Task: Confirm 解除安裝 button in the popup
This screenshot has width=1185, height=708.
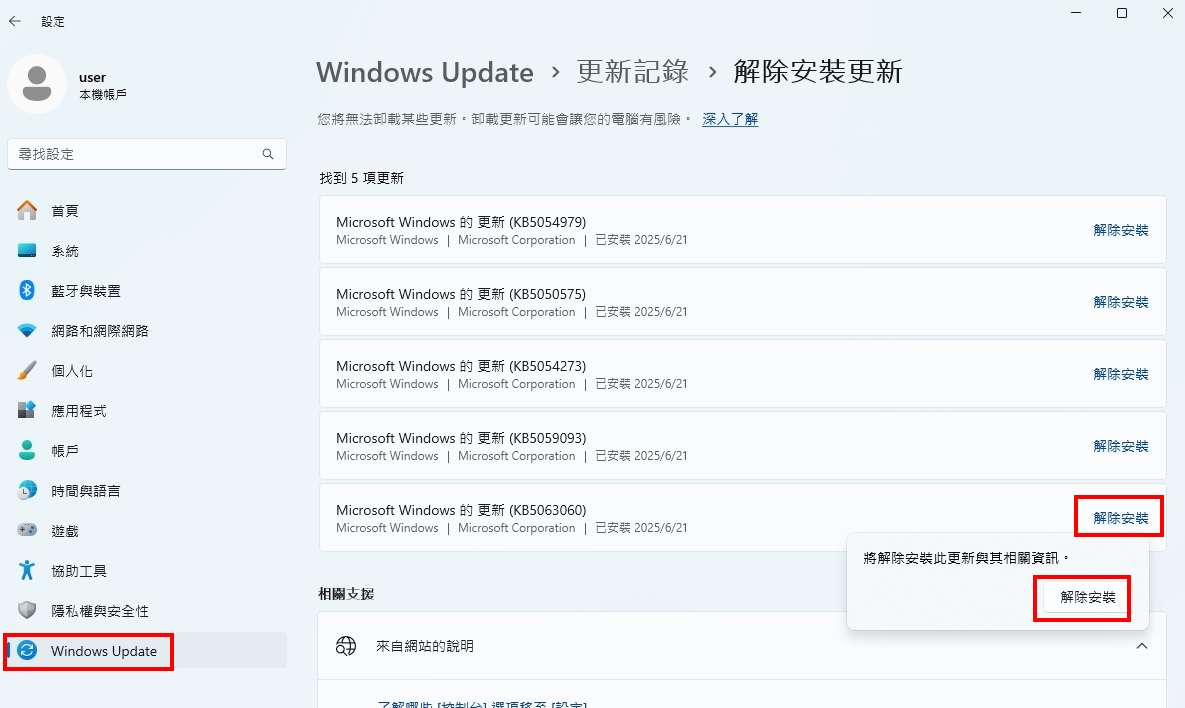Action: point(1088,597)
